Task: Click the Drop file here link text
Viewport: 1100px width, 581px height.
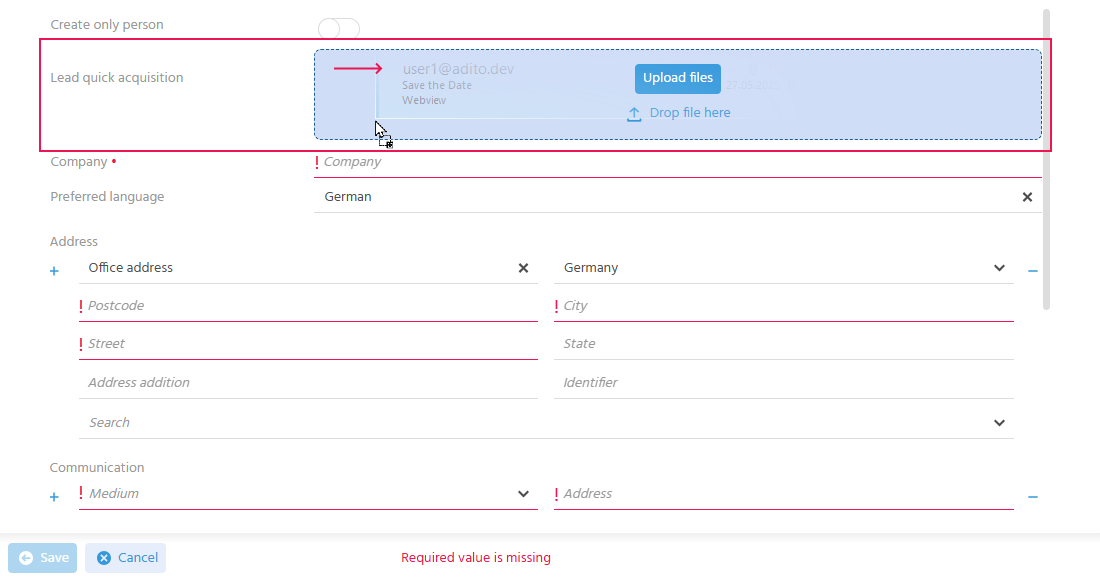Action: click(690, 113)
